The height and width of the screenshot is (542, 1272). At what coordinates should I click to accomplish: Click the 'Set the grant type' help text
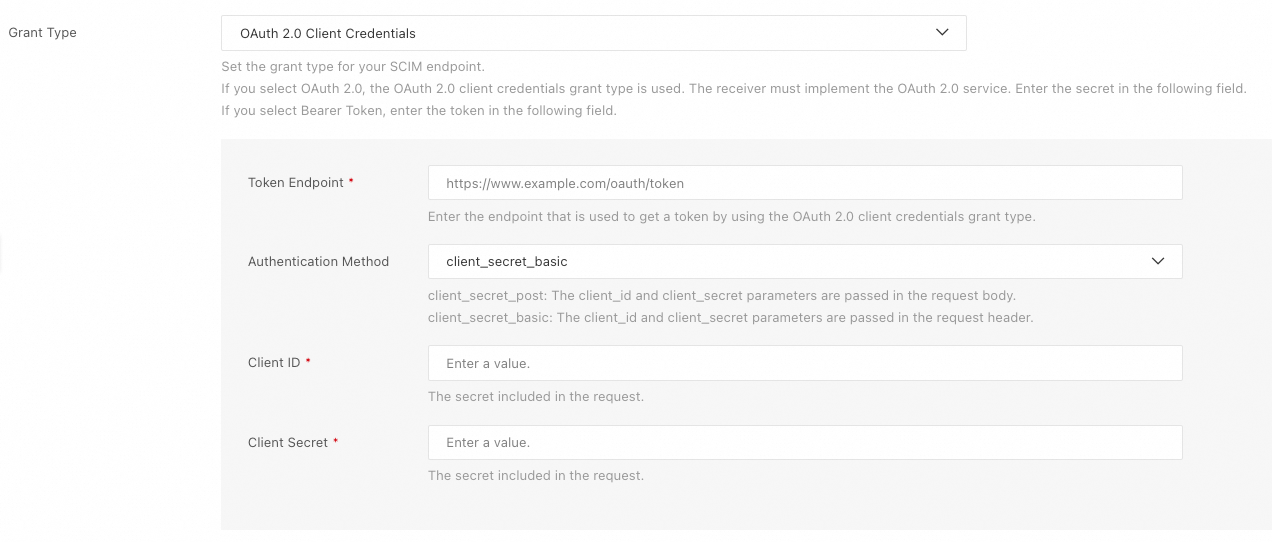pyautogui.click(x=353, y=67)
